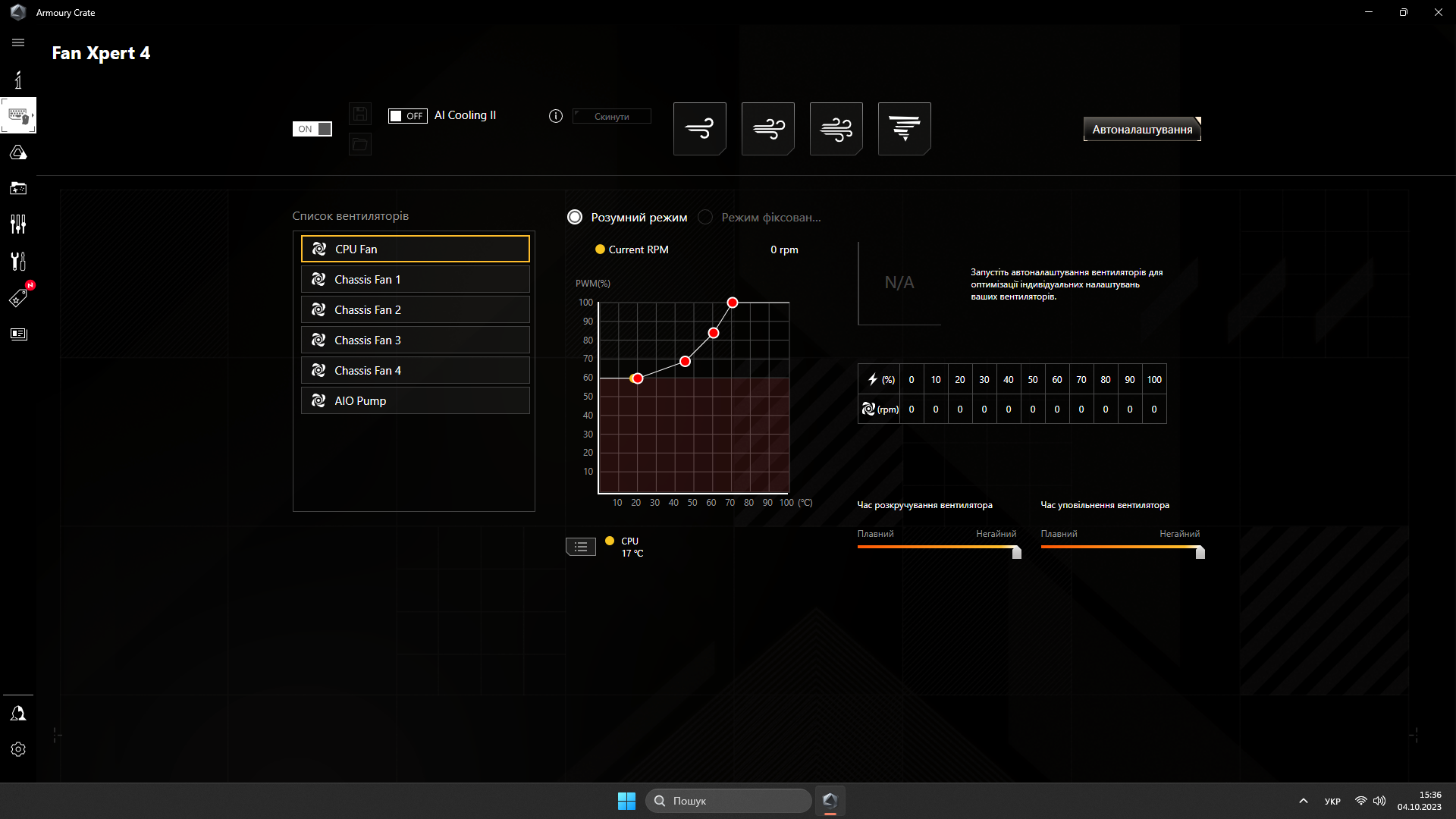Expand the fan list panel expander
Viewport: 1456px width, 819px height.
pyautogui.click(x=581, y=545)
